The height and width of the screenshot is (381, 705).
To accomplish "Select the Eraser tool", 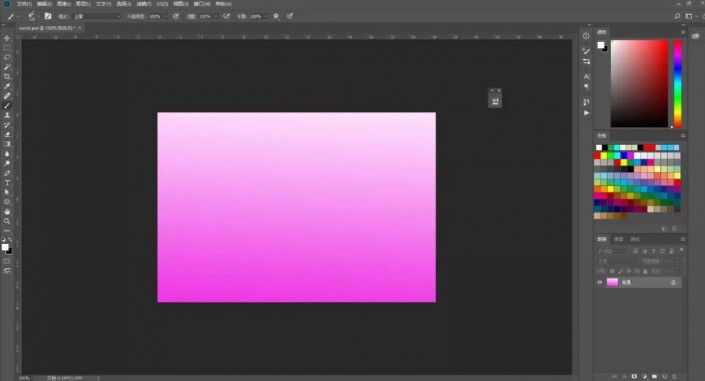I will point(7,134).
